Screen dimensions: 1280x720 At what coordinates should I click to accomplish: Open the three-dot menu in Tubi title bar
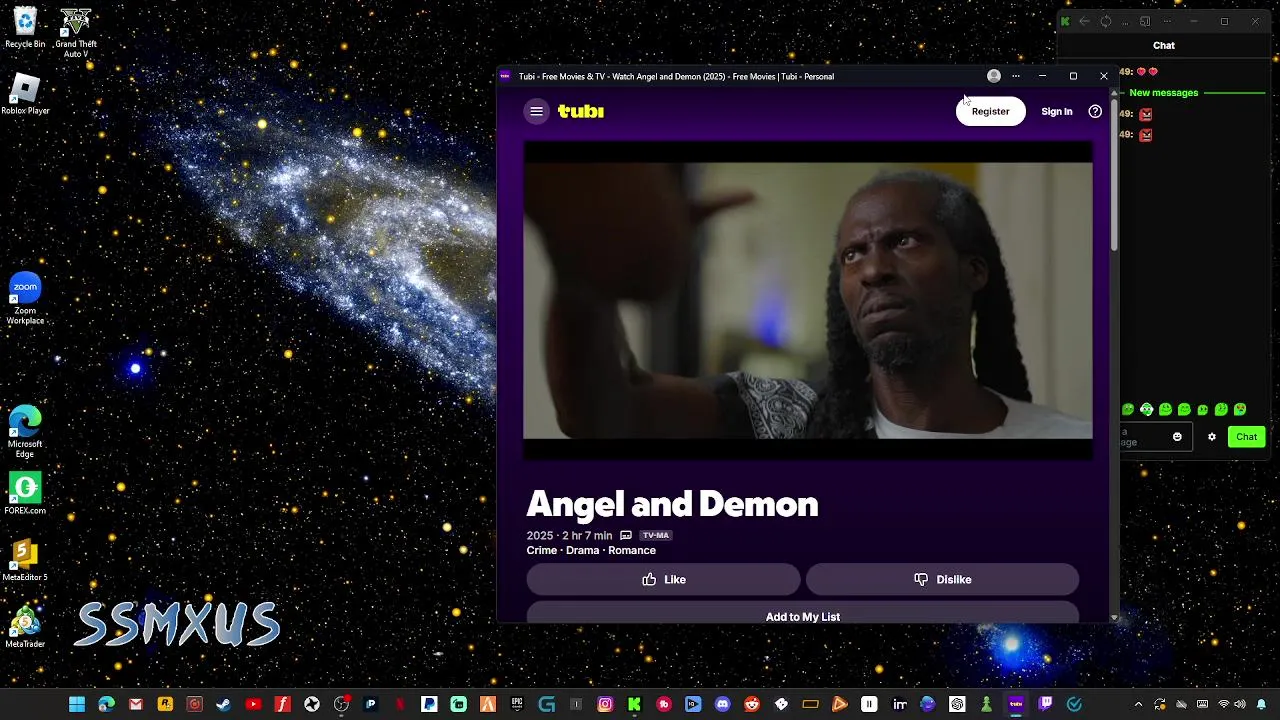click(x=1016, y=76)
